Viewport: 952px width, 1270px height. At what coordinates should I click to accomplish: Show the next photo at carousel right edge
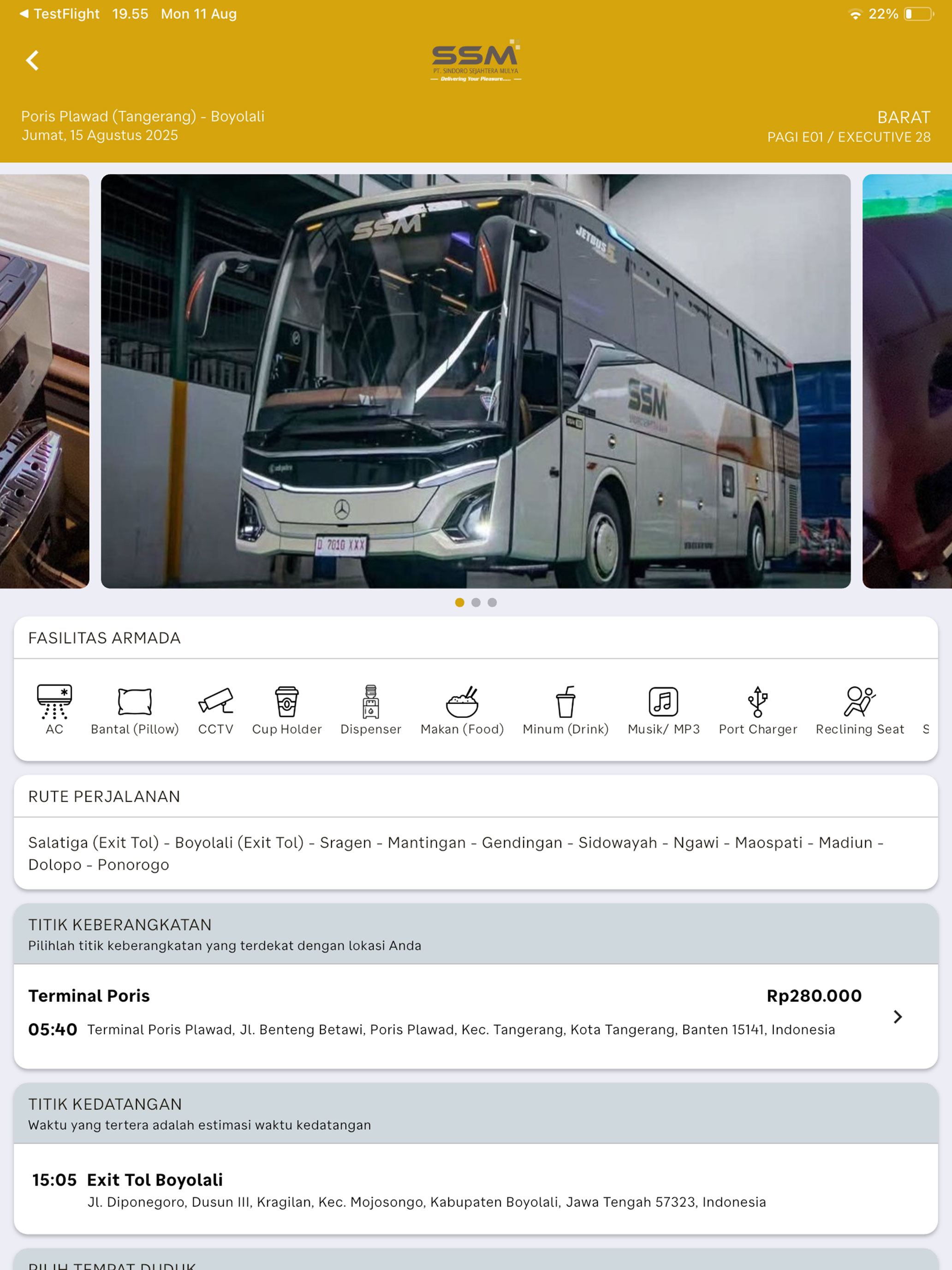(907, 381)
